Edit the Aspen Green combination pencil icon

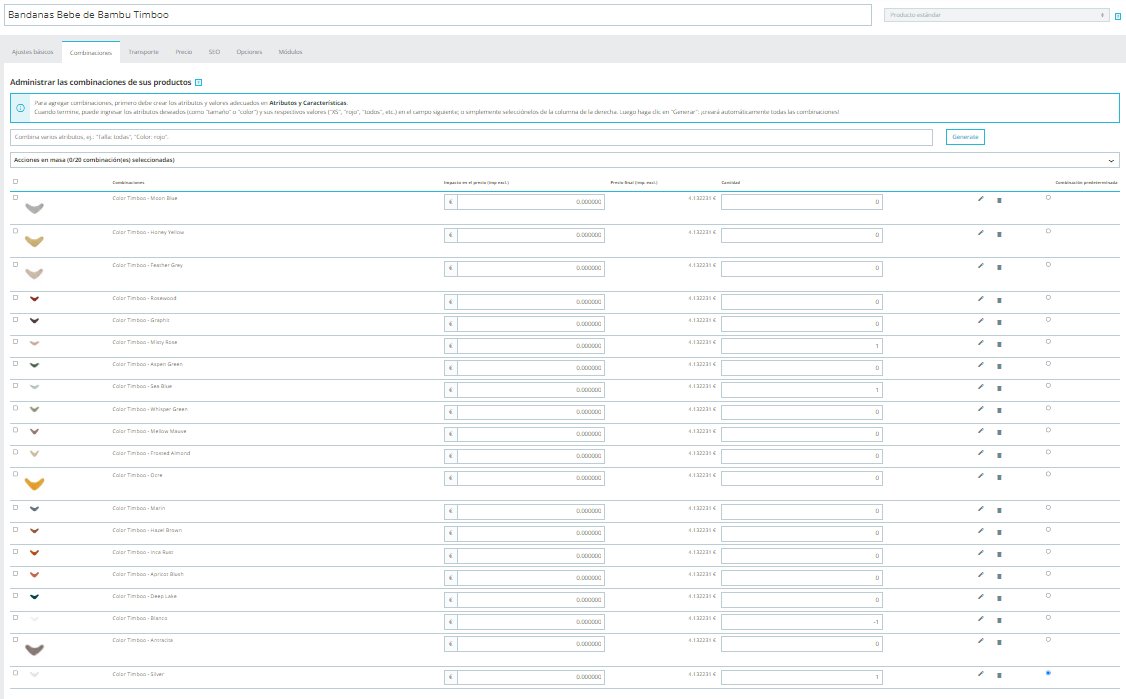[980, 365]
